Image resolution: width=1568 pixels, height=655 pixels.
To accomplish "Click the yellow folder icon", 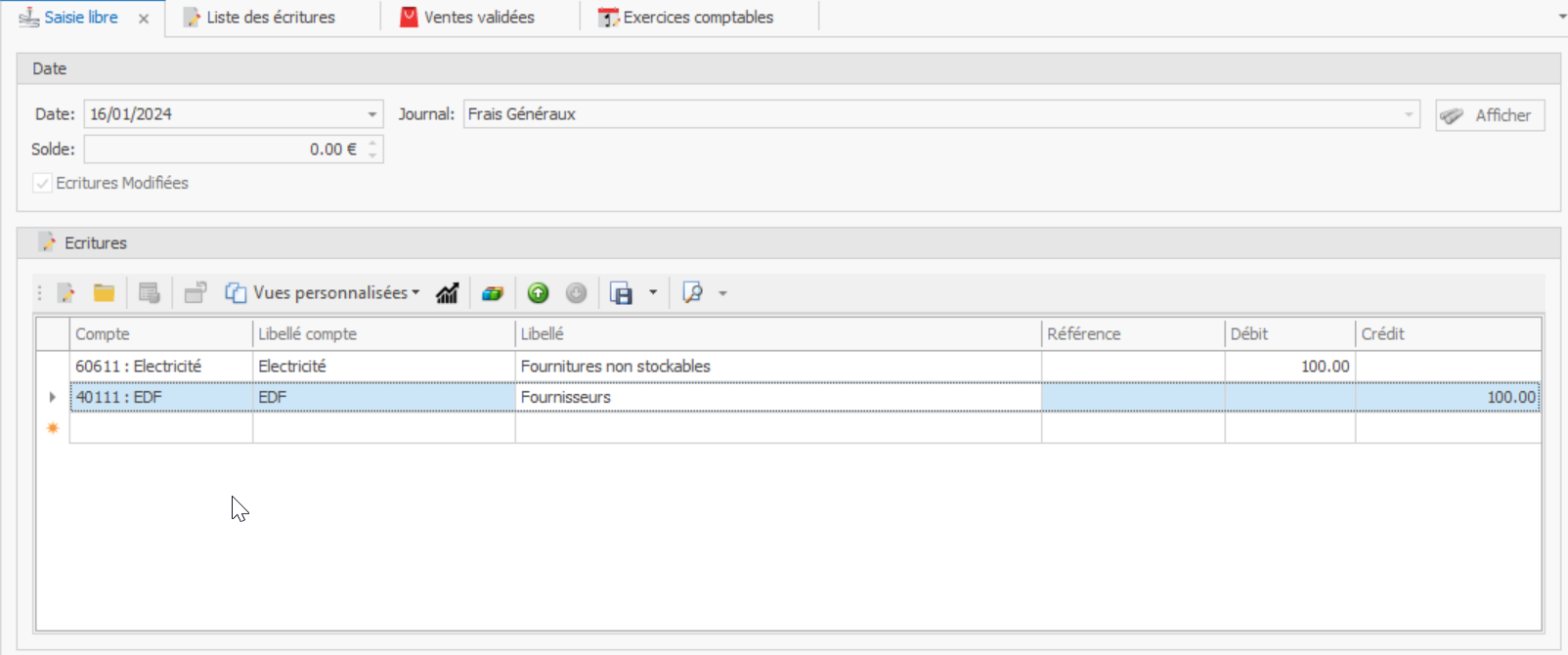I will (104, 293).
